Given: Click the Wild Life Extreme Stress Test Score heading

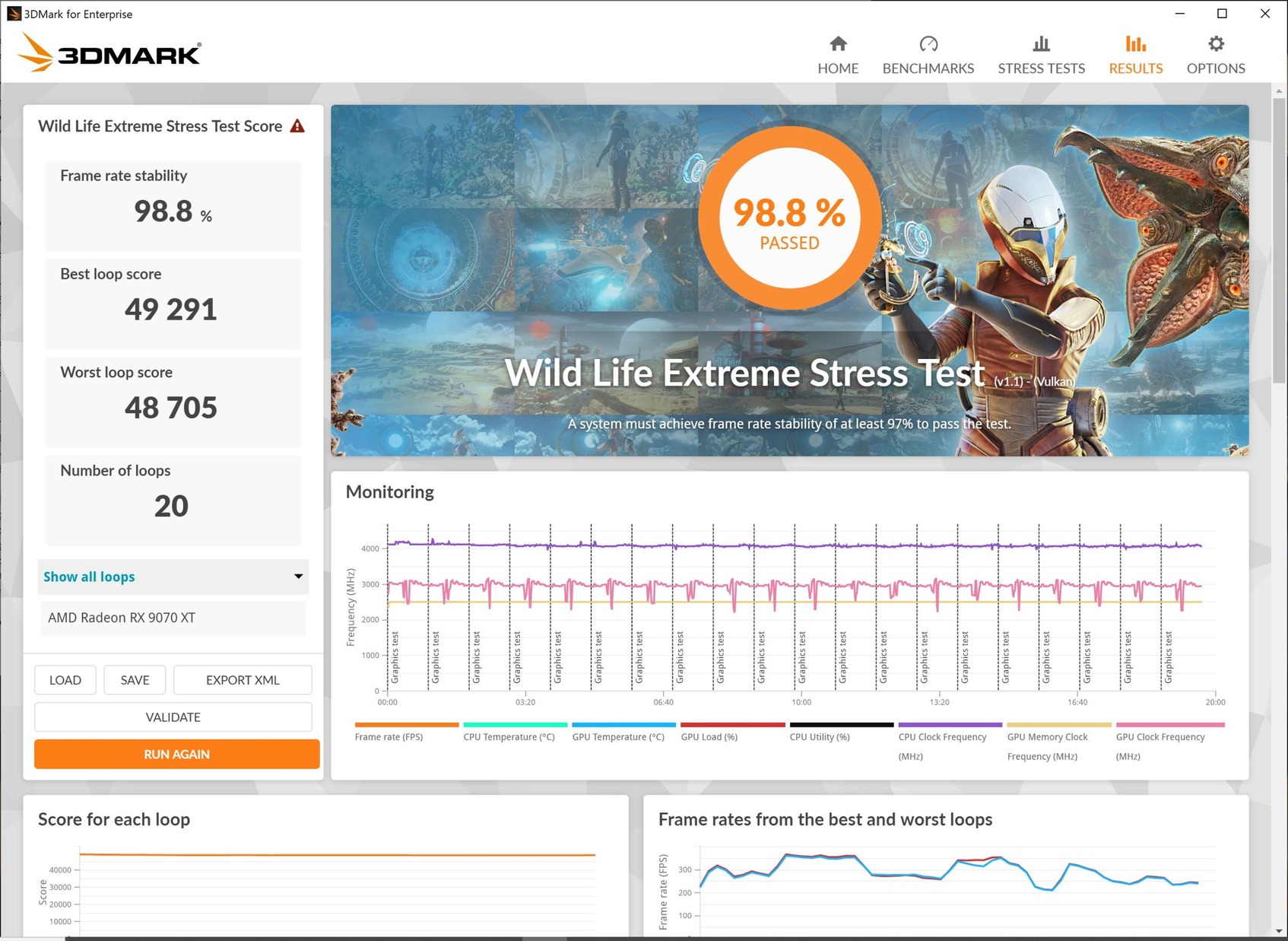Looking at the screenshot, I should [x=160, y=126].
